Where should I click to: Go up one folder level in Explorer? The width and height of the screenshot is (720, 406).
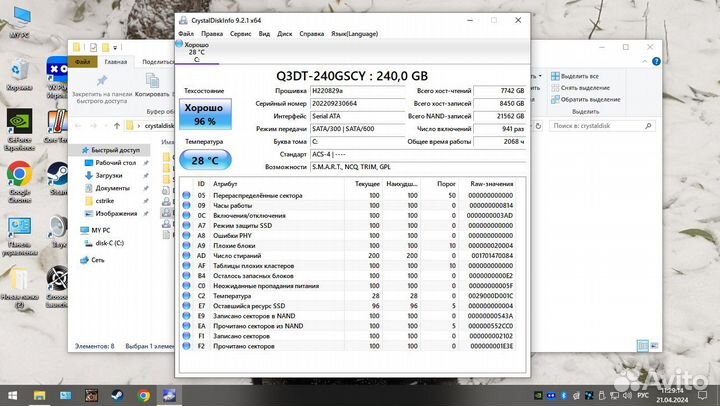[x=117, y=125]
